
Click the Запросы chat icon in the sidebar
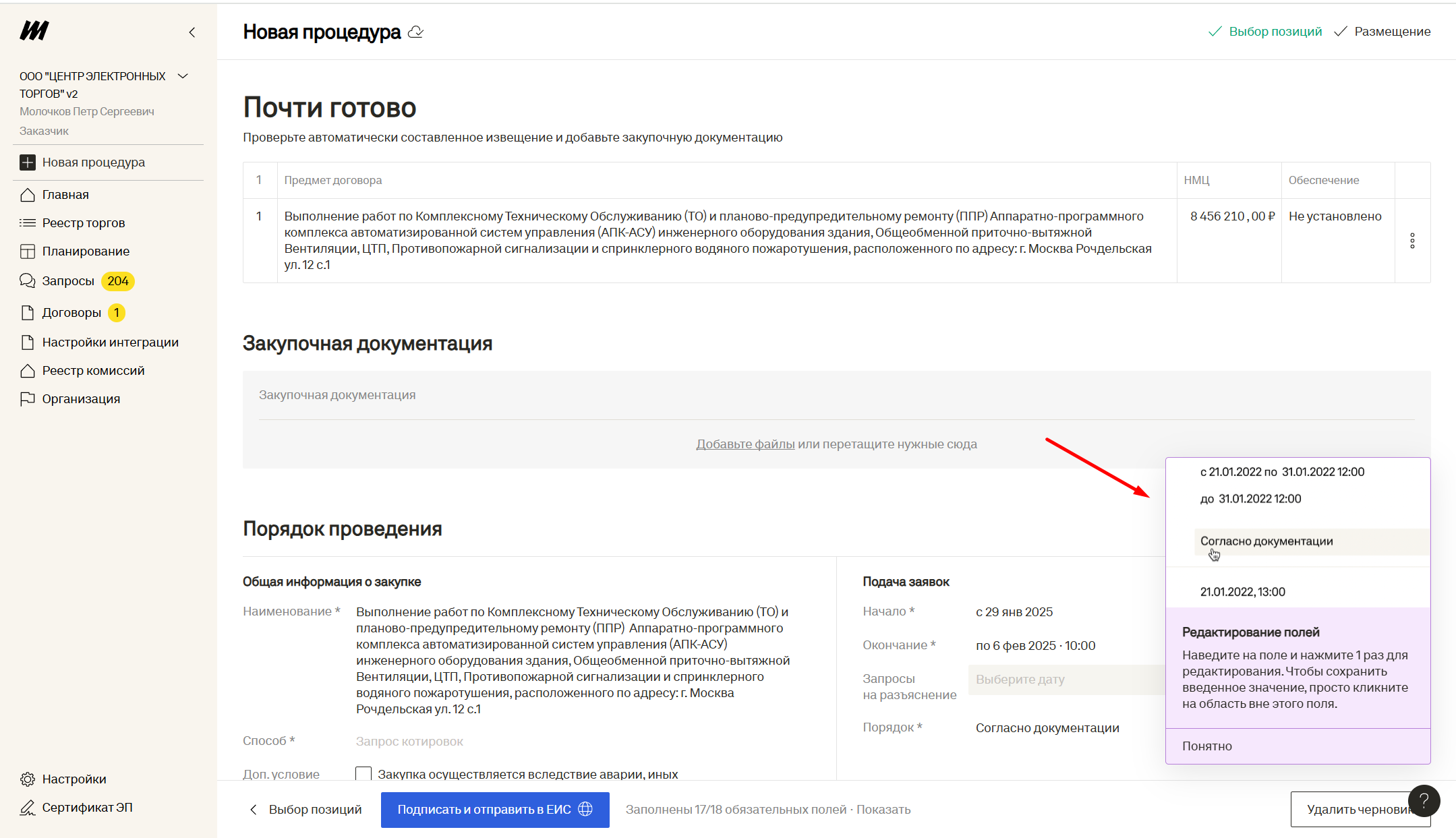click(28, 281)
